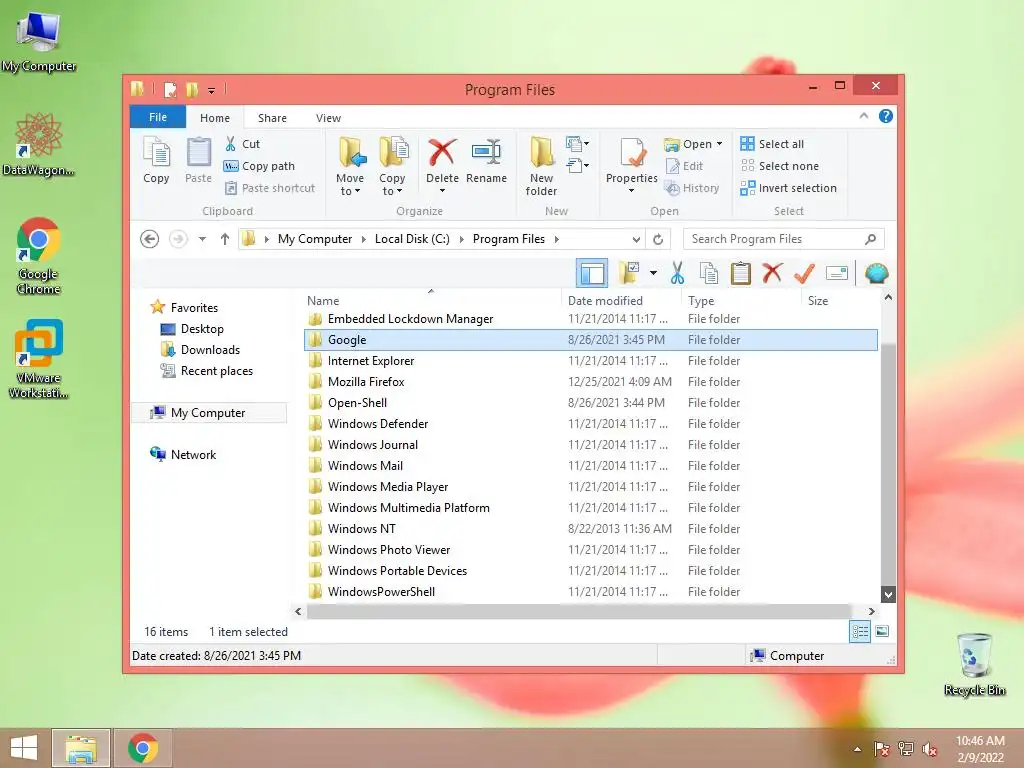Open the Easy access dropdown in the New group

[578, 166]
